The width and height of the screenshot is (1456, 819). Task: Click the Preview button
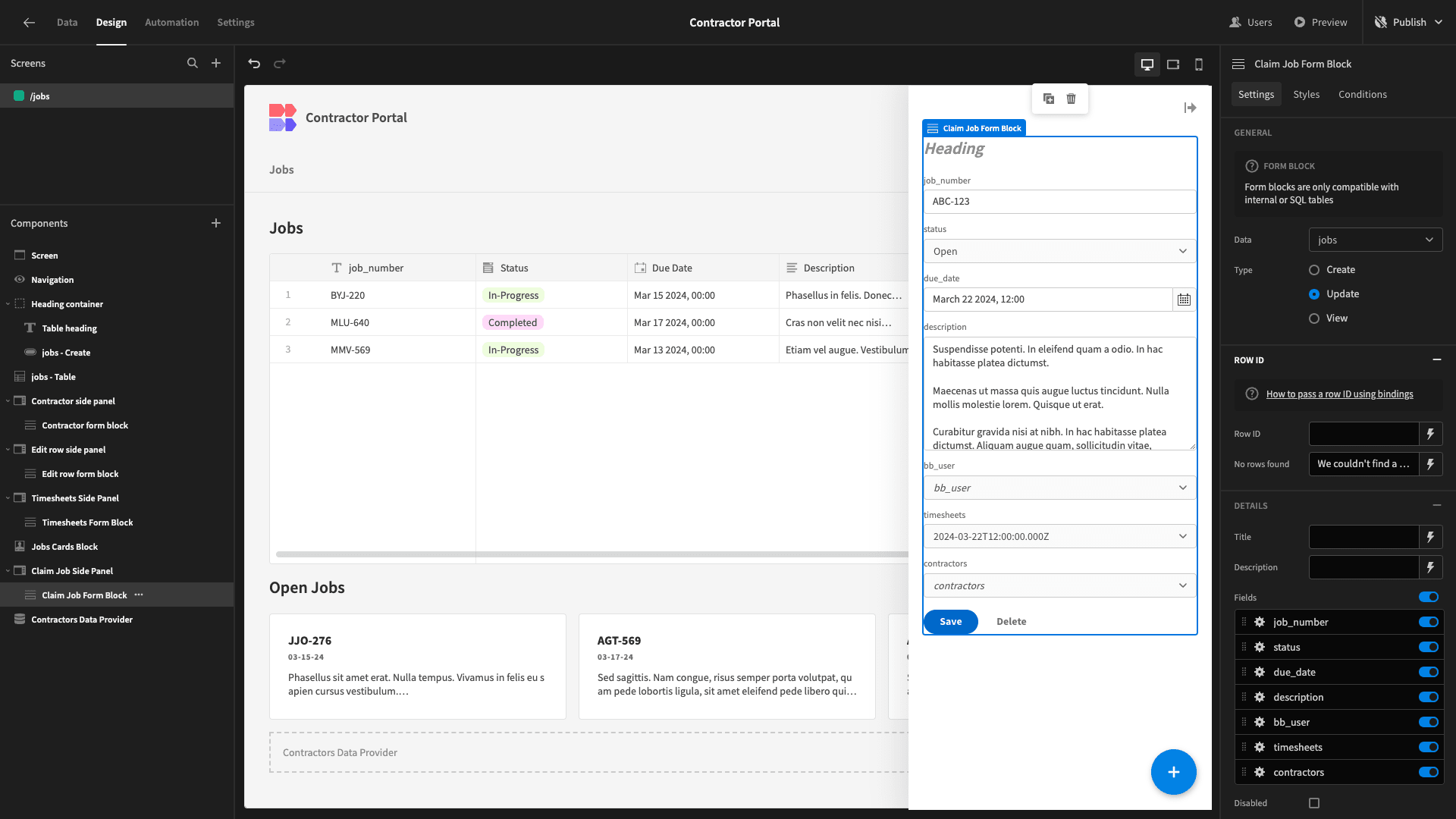click(x=1320, y=23)
